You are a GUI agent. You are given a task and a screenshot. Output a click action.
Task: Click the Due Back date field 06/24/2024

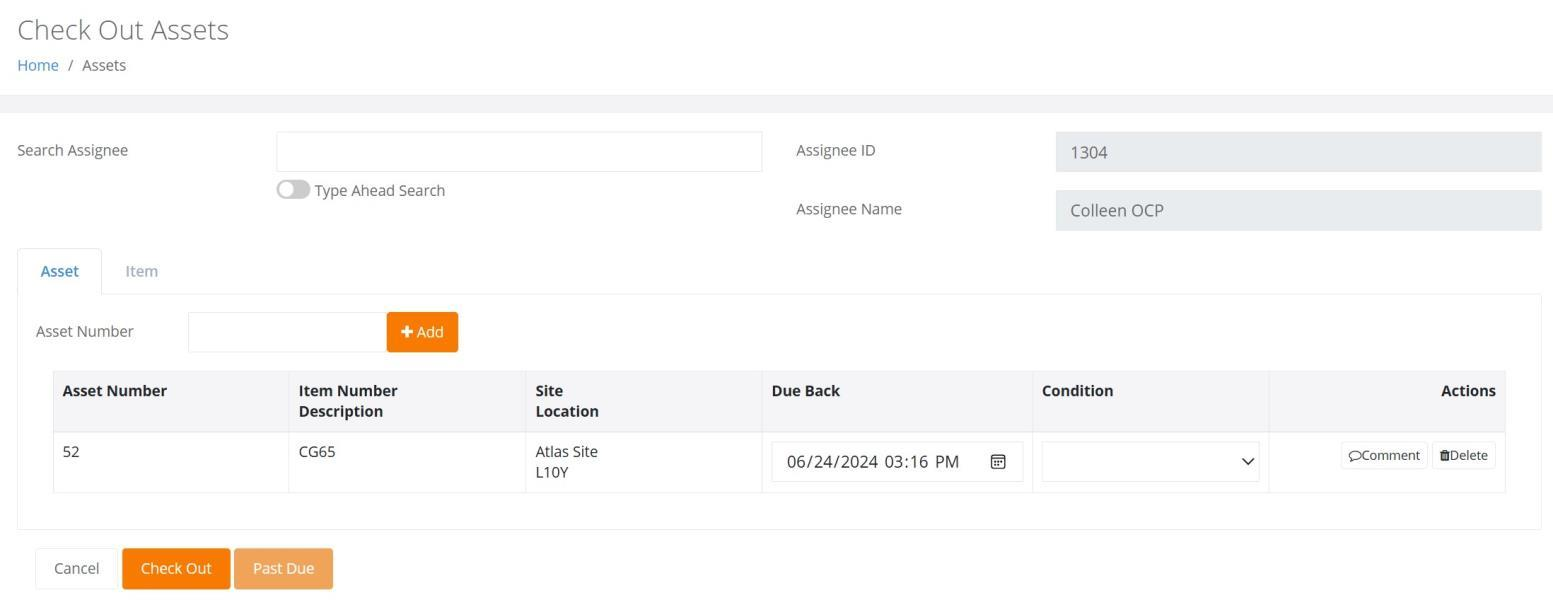[x=897, y=461]
